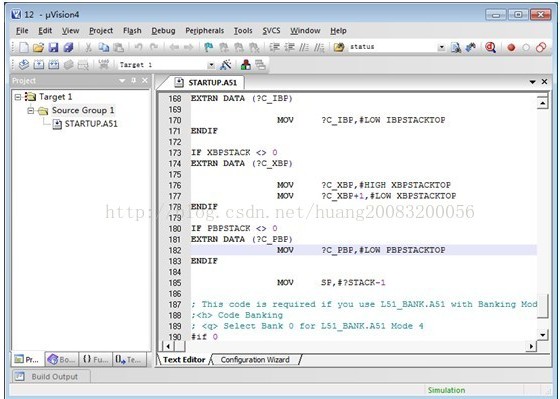Open the Peripherals menu
Screen dimensions: 560x399
[205, 31]
